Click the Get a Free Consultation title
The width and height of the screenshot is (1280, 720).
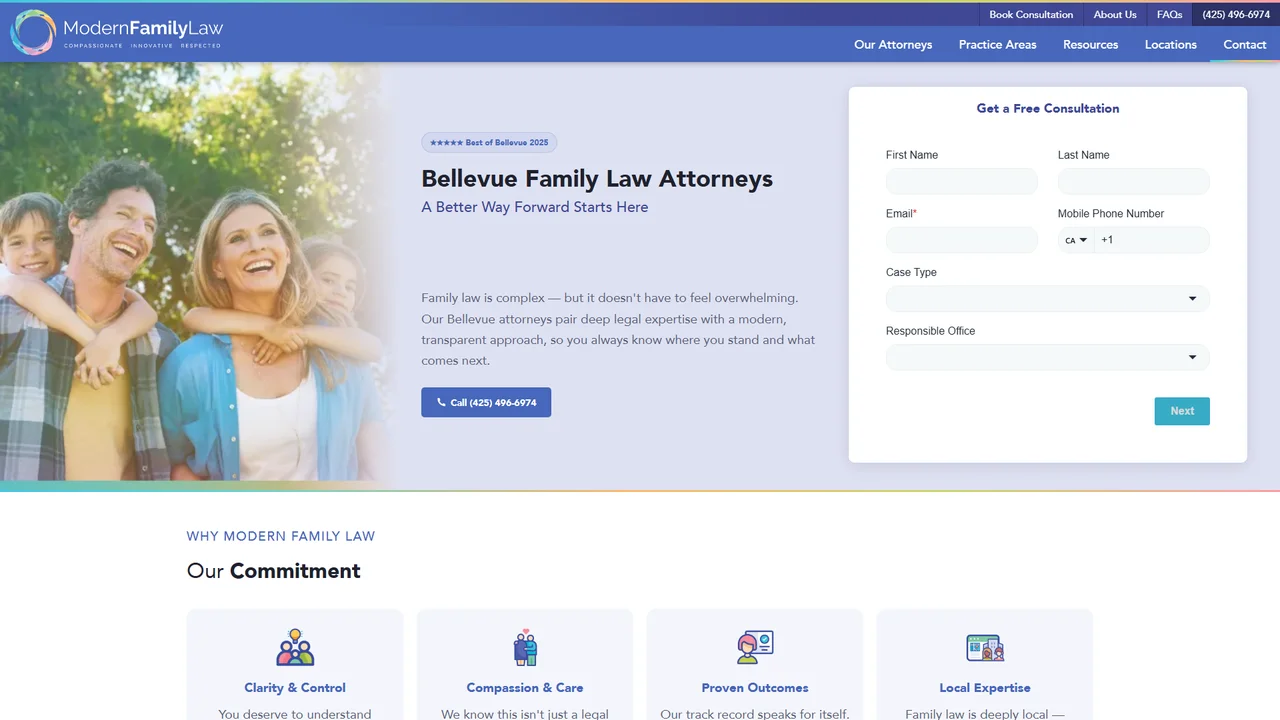click(x=1048, y=108)
